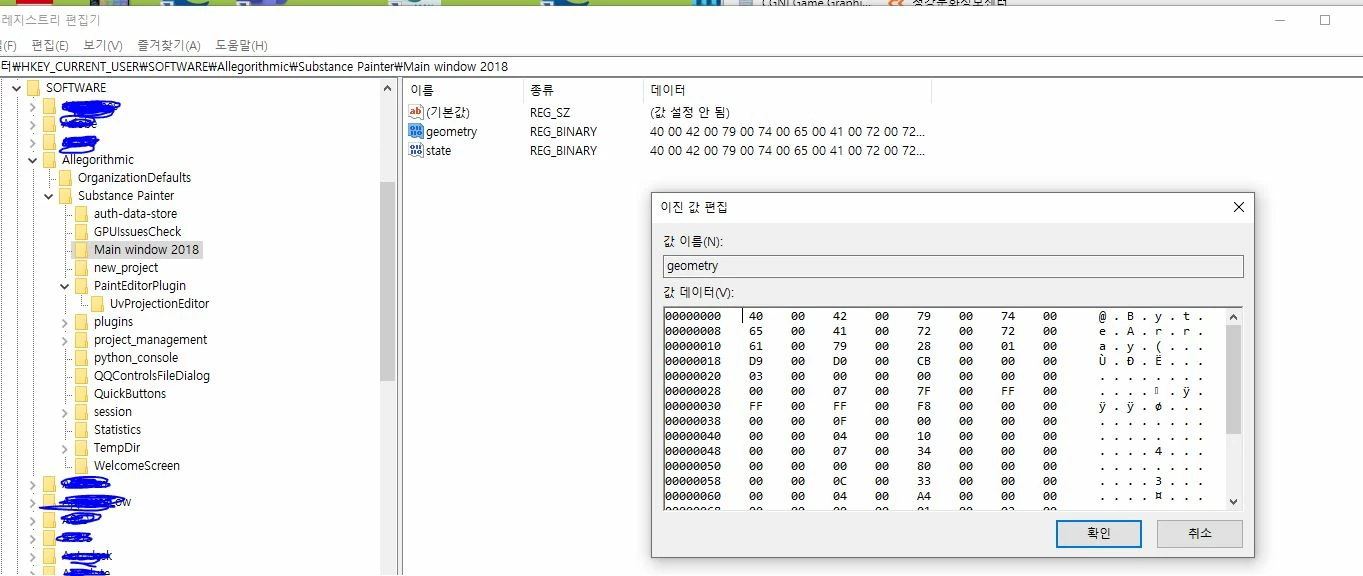Click the hex row at offset 00000018
This screenshot has width=1363, height=576.
935,361
